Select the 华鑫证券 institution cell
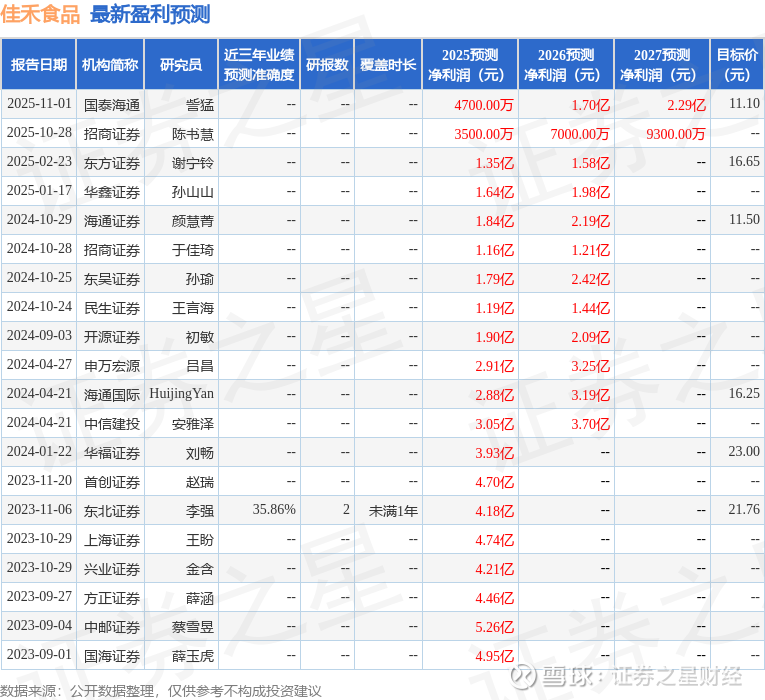The image size is (765, 700). pyautogui.click(x=112, y=192)
